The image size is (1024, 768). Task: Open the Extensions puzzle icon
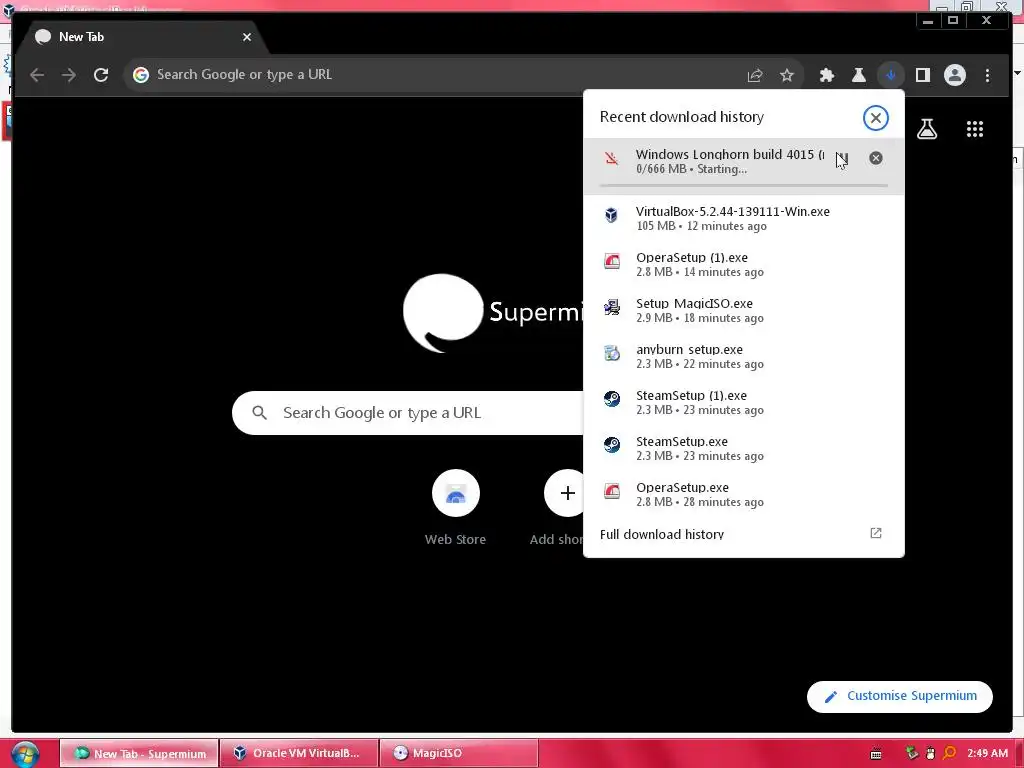pos(827,75)
